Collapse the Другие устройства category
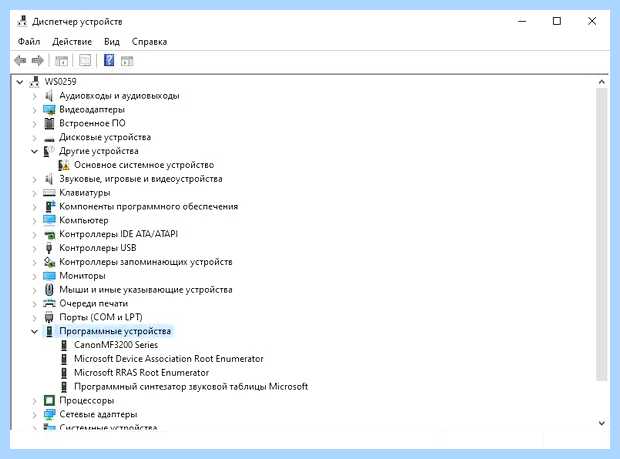Viewport: 620px width, 459px height. pos(34,151)
